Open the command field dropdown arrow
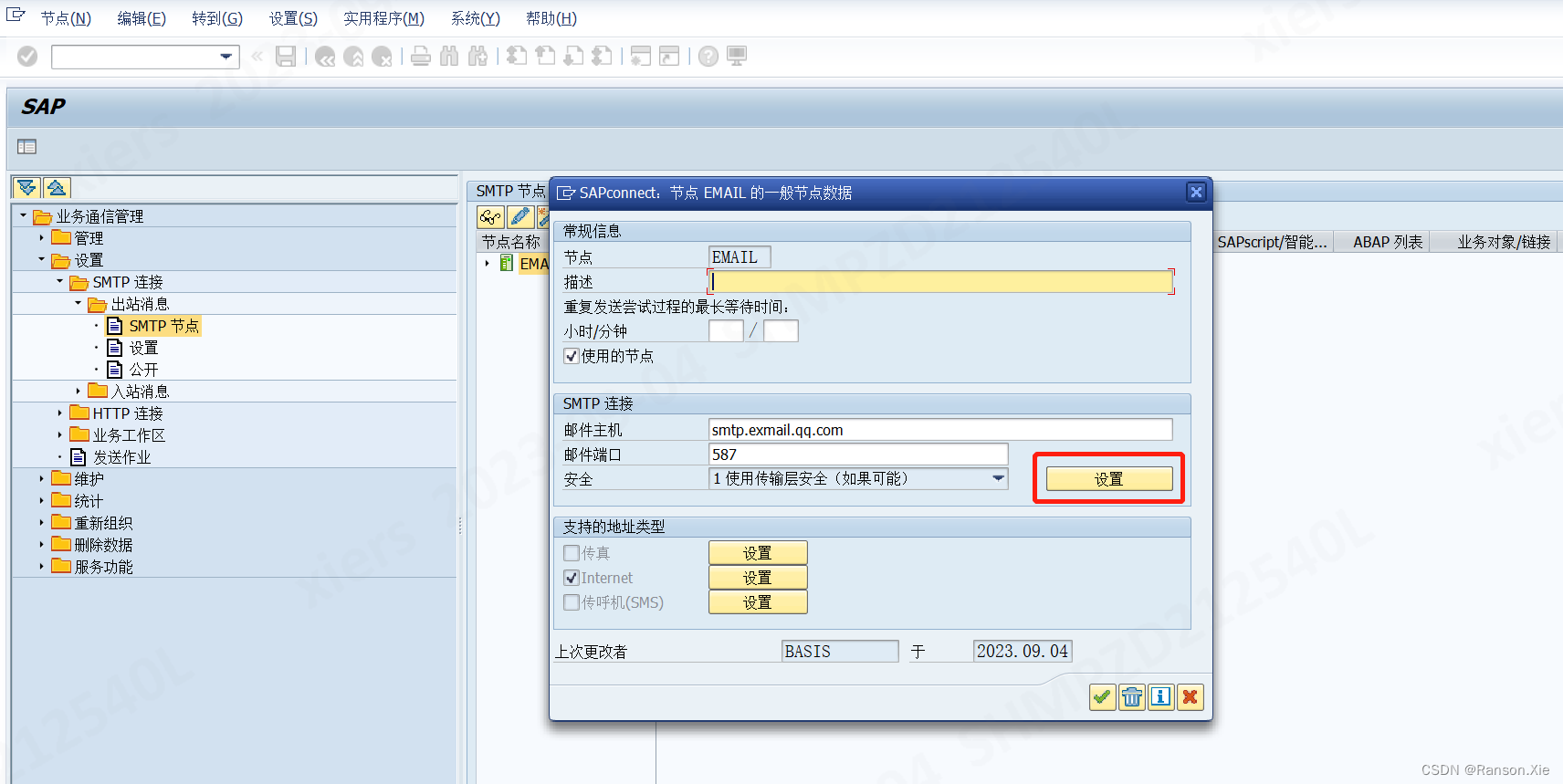This screenshot has width=1563, height=784. coord(226,57)
